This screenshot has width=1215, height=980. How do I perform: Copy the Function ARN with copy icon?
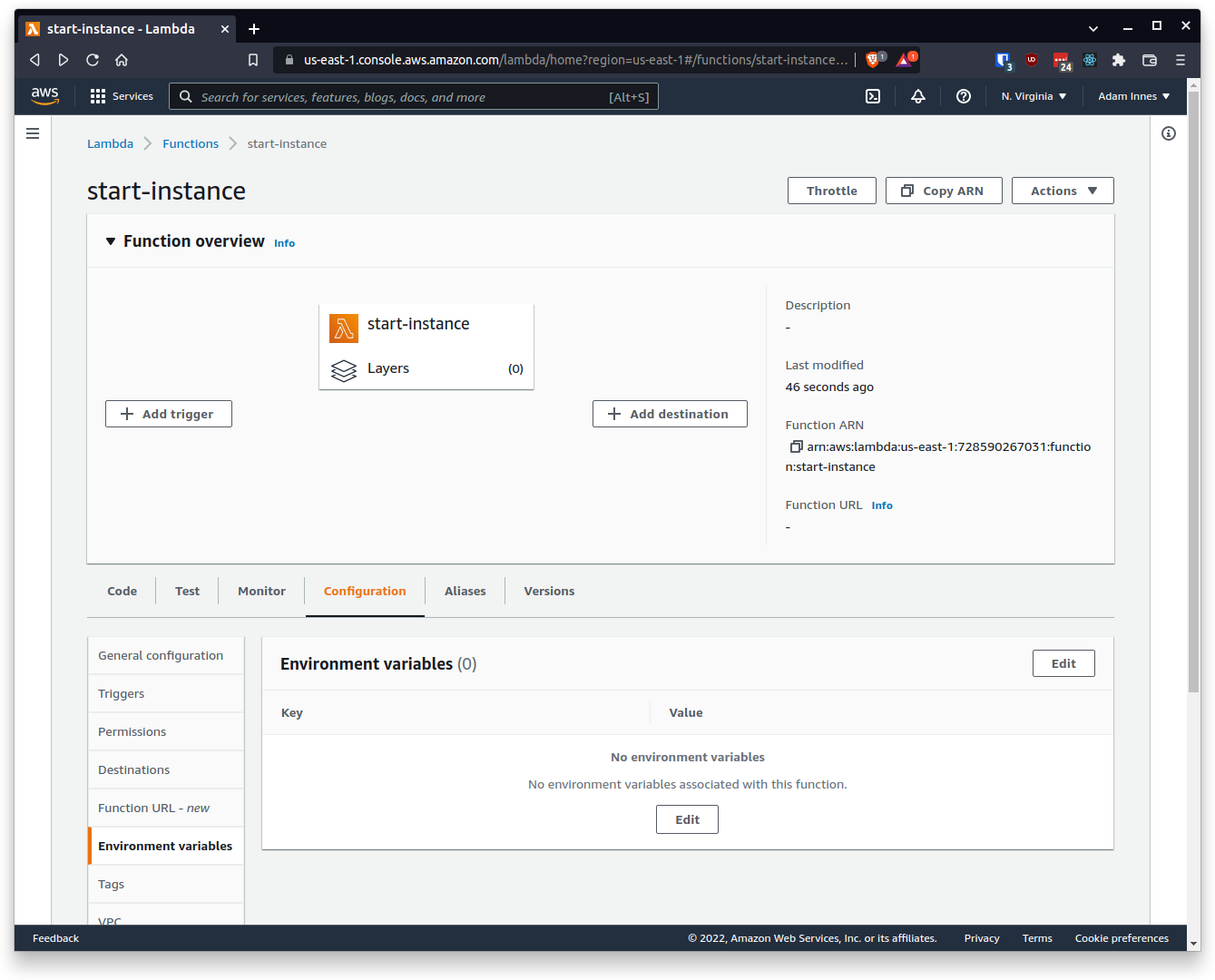[x=796, y=446]
